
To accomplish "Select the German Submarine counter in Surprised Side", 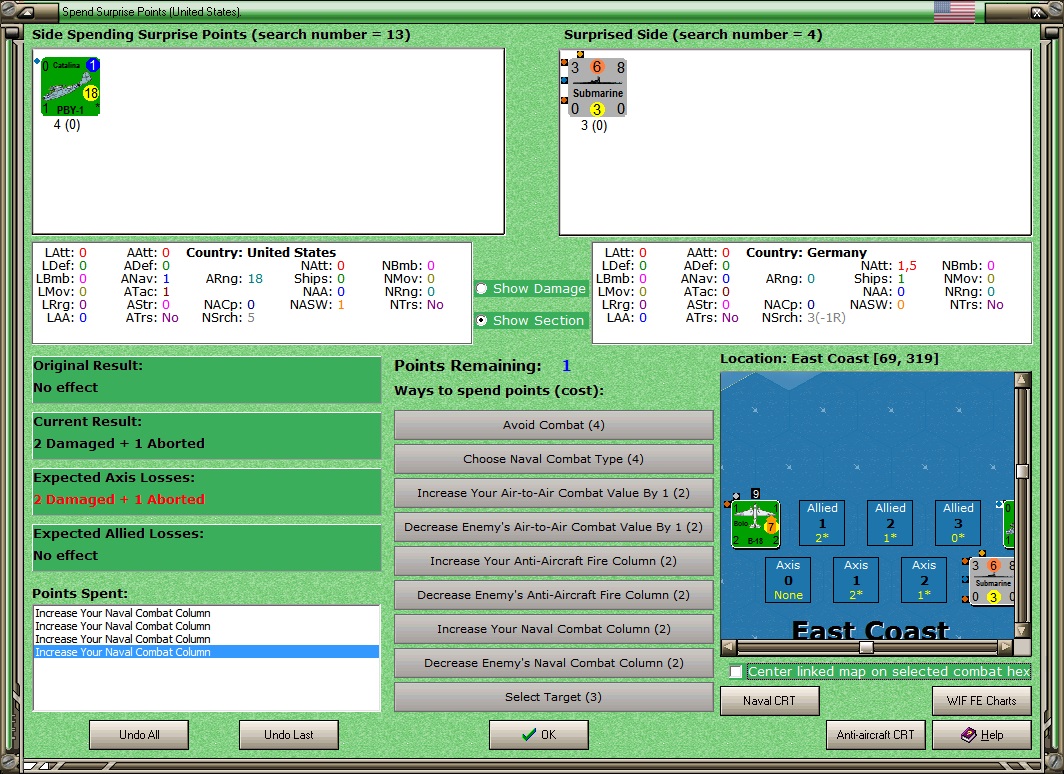I will click(x=597, y=88).
